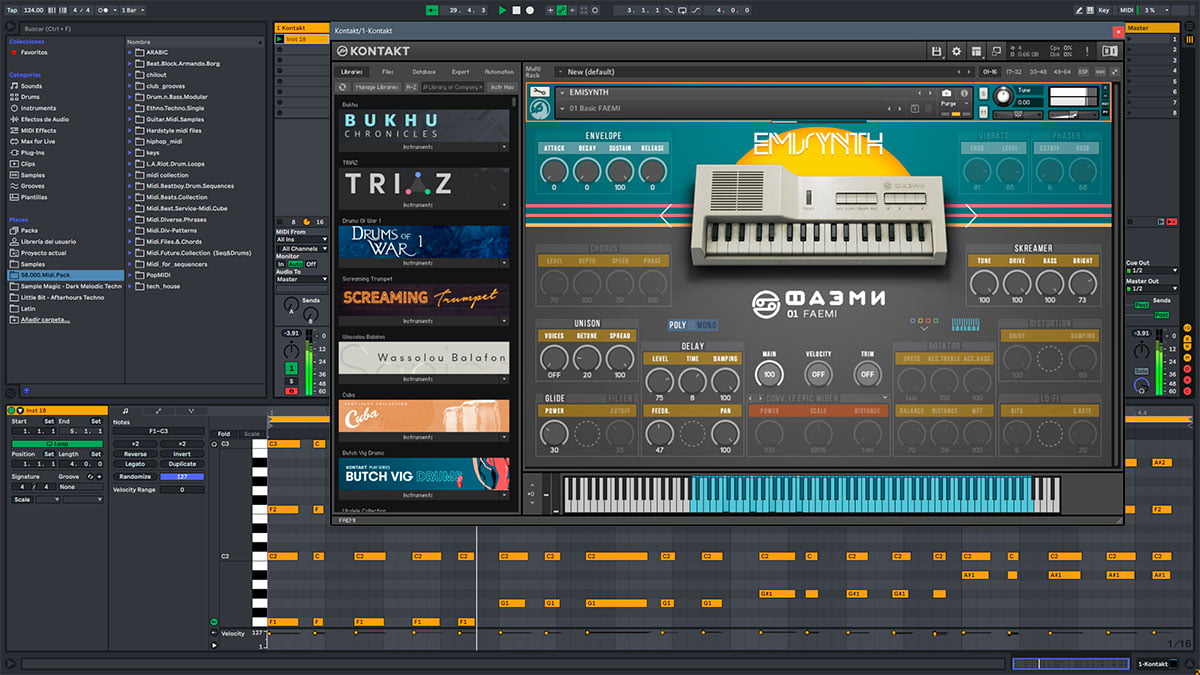The height and width of the screenshot is (675, 1200).
Task: Hit the record circle button in transport
Action: click(x=529, y=9)
